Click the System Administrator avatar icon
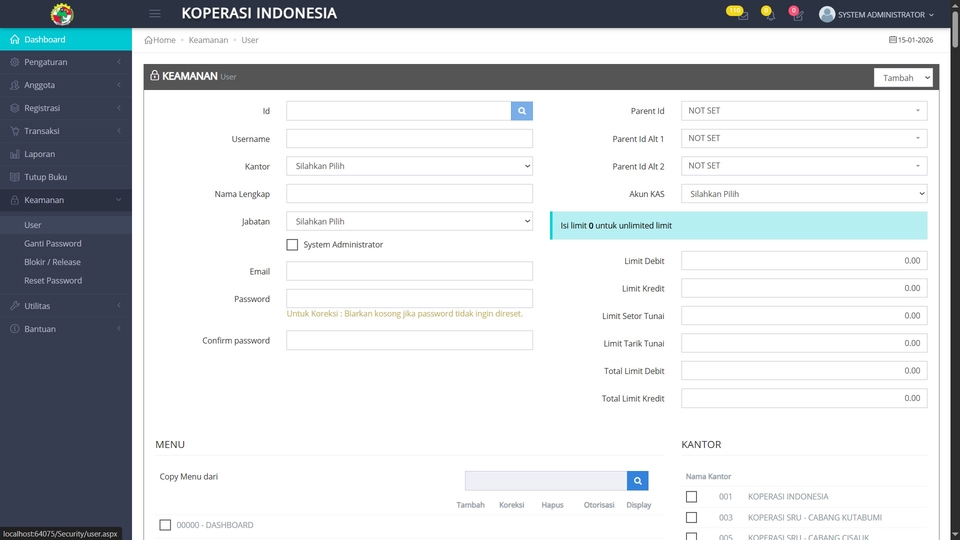The image size is (960, 540). click(x=827, y=15)
